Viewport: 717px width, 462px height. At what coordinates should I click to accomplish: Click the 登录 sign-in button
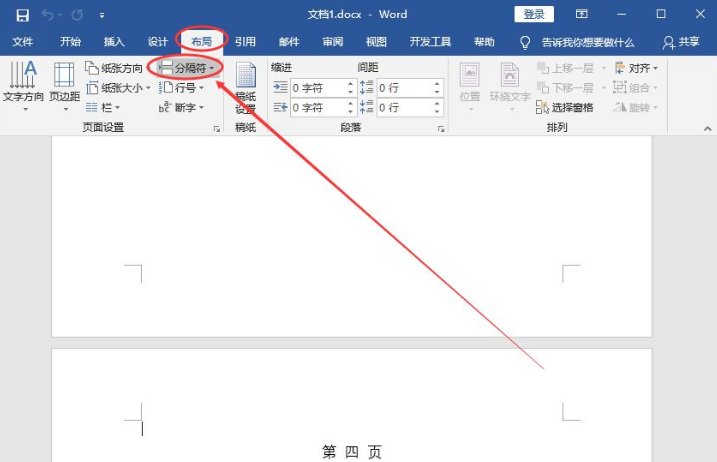534,14
